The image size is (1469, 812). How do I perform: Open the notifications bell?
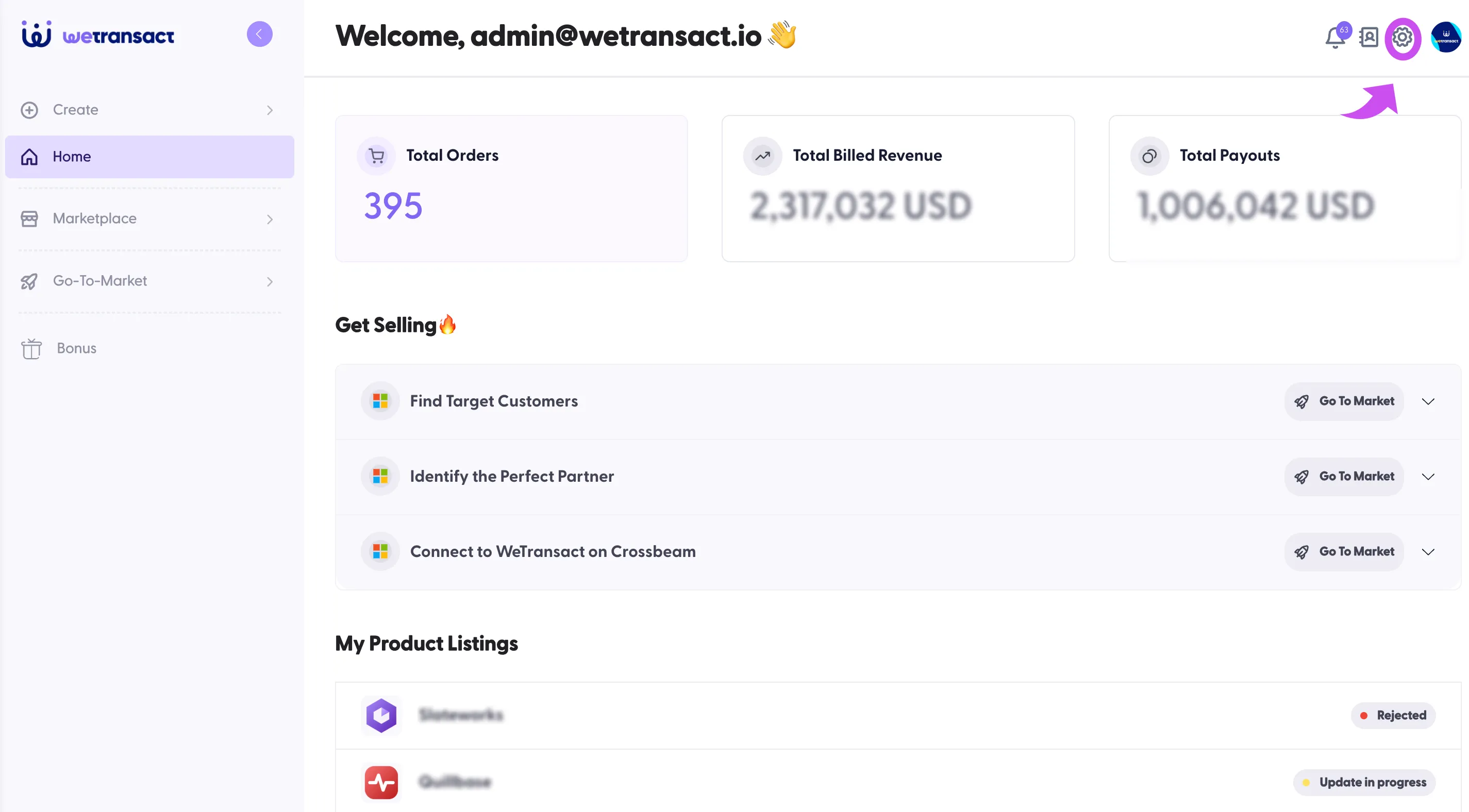click(1335, 38)
